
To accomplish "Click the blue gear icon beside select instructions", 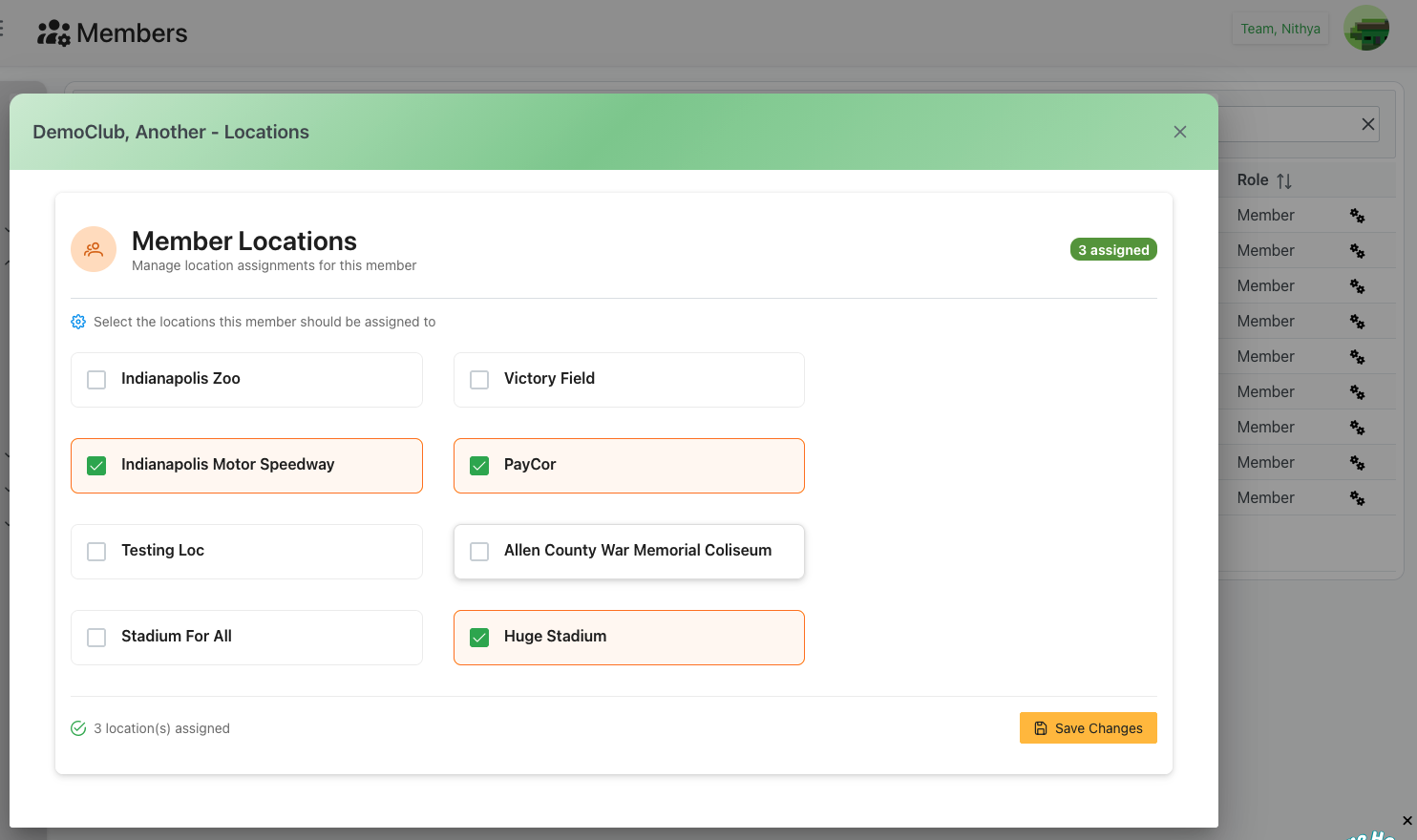I will point(78,323).
